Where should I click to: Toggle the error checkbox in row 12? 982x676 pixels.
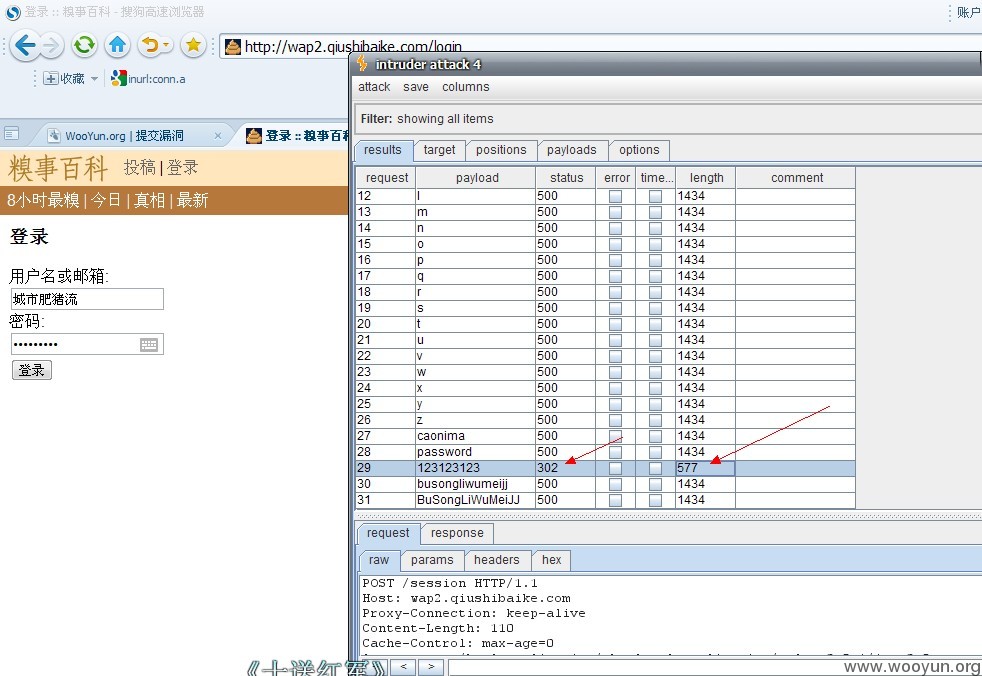point(616,196)
